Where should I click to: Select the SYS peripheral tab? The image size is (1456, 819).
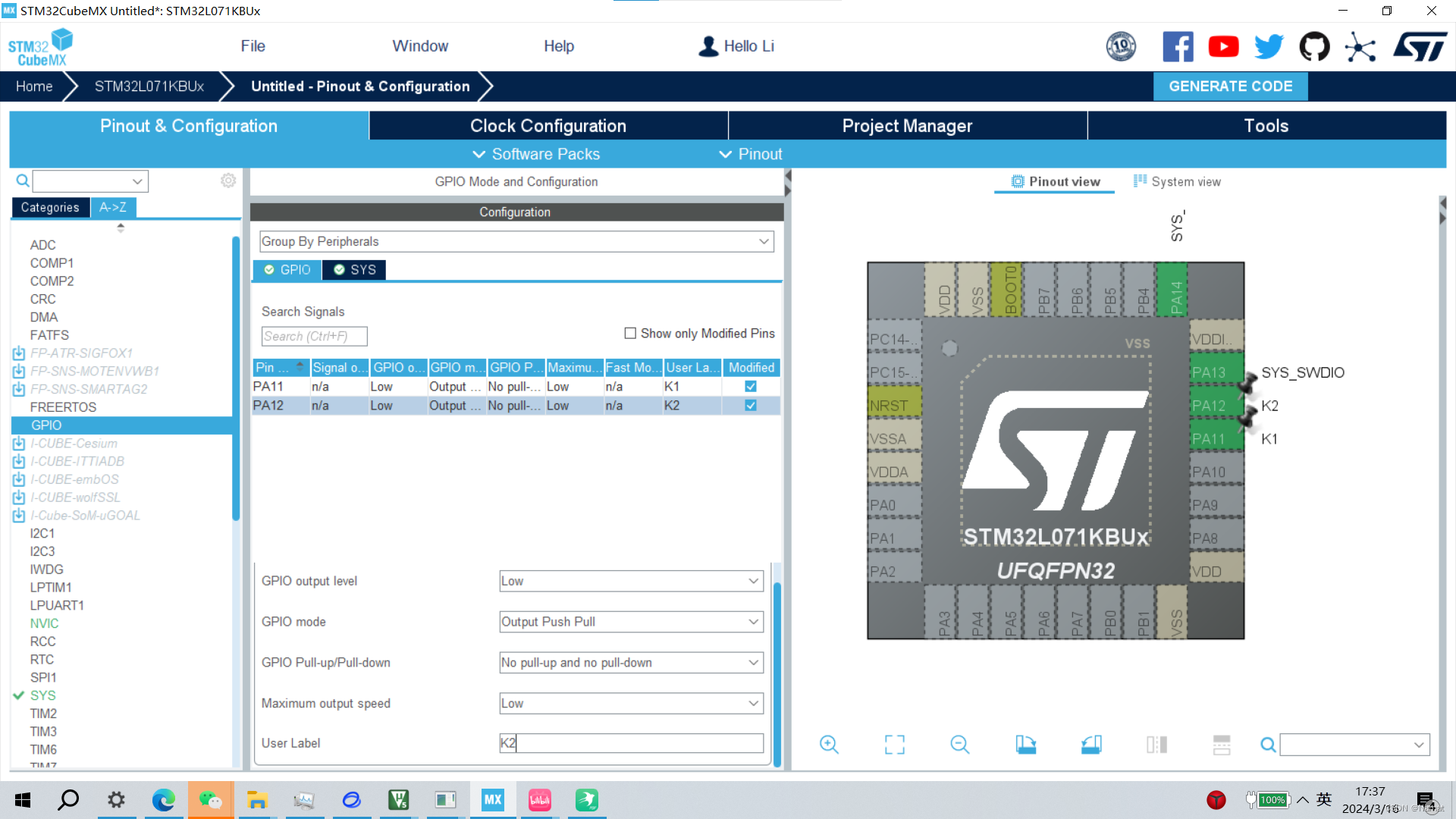355,270
